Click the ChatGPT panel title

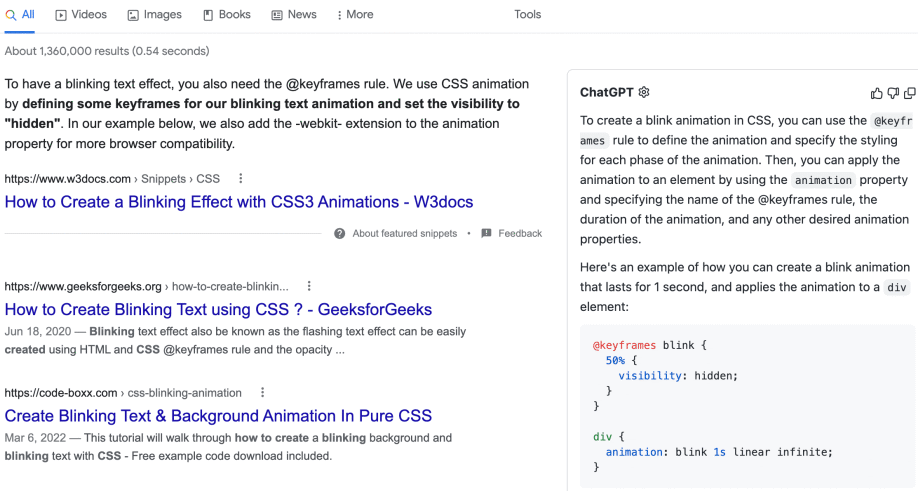click(607, 92)
